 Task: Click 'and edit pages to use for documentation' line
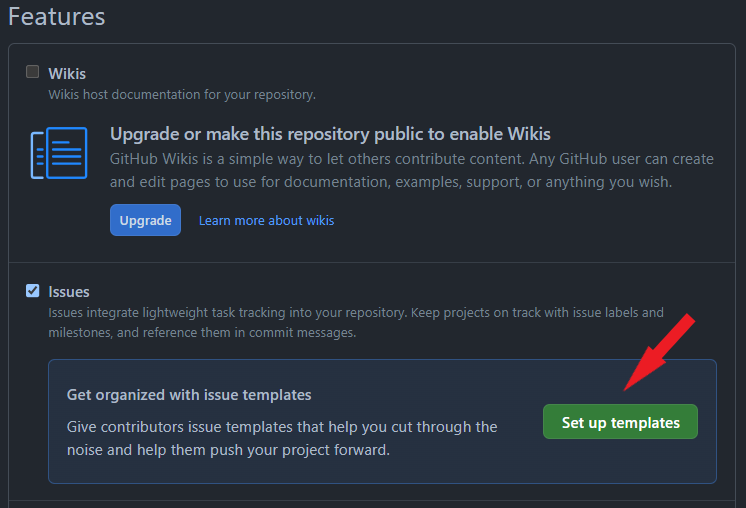click(x=390, y=182)
